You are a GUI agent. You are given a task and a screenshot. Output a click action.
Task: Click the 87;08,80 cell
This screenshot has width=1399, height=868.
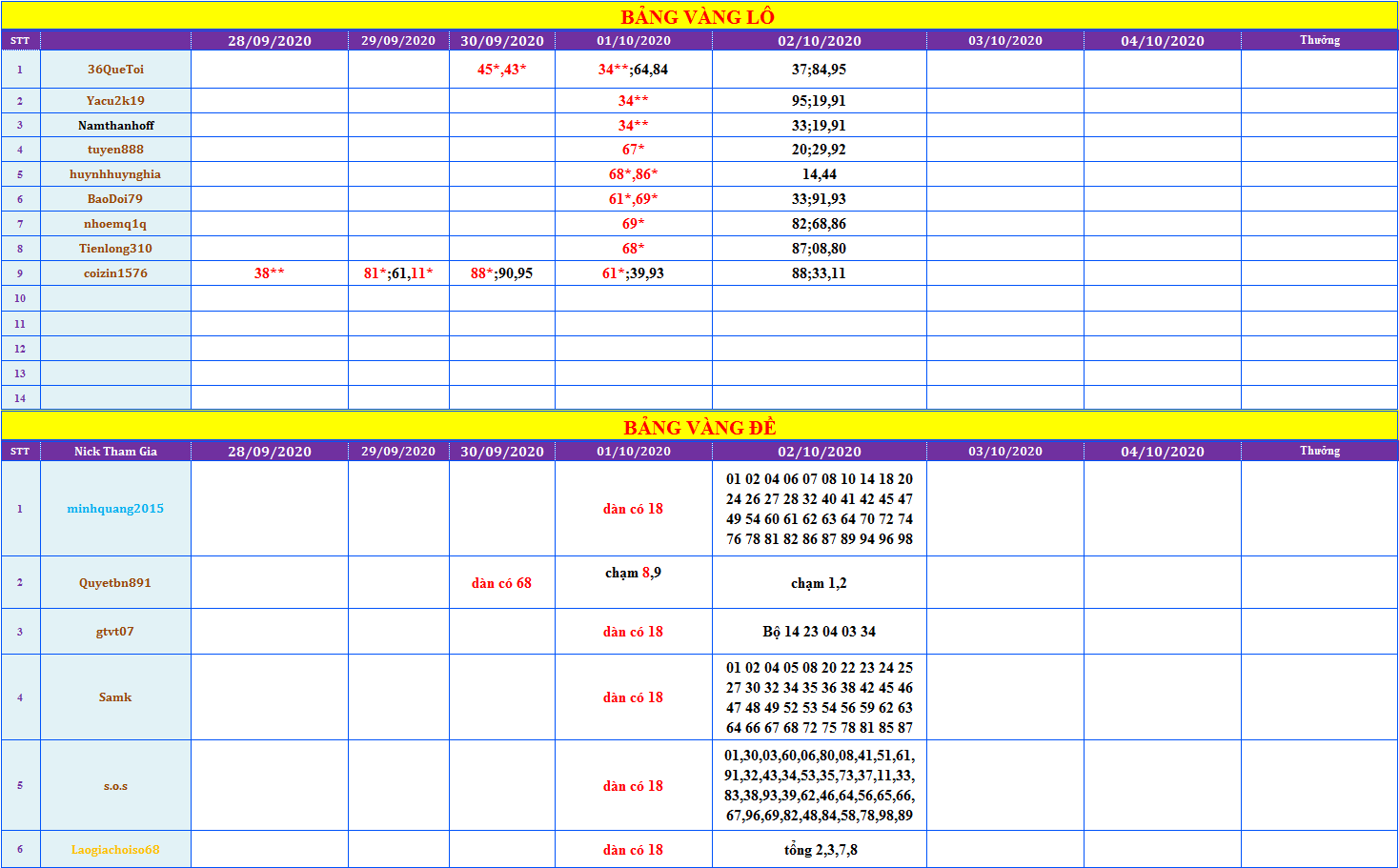[x=820, y=248]
